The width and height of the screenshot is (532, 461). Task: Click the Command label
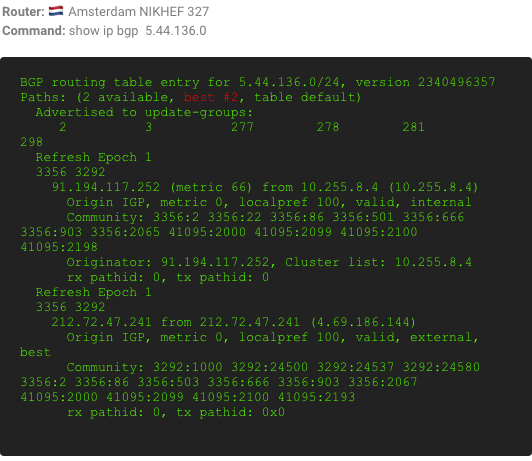pos(34,31)
